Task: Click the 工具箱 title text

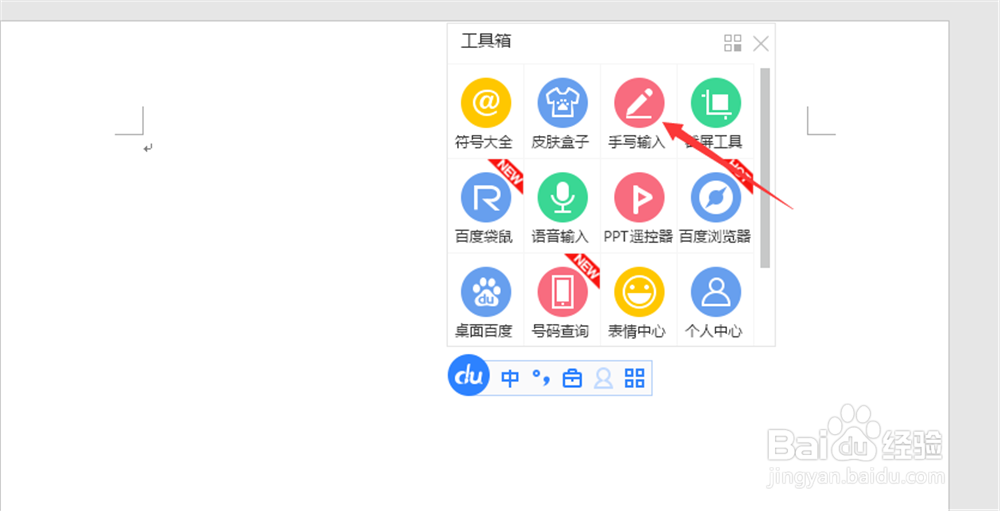Action: (486, 41)
